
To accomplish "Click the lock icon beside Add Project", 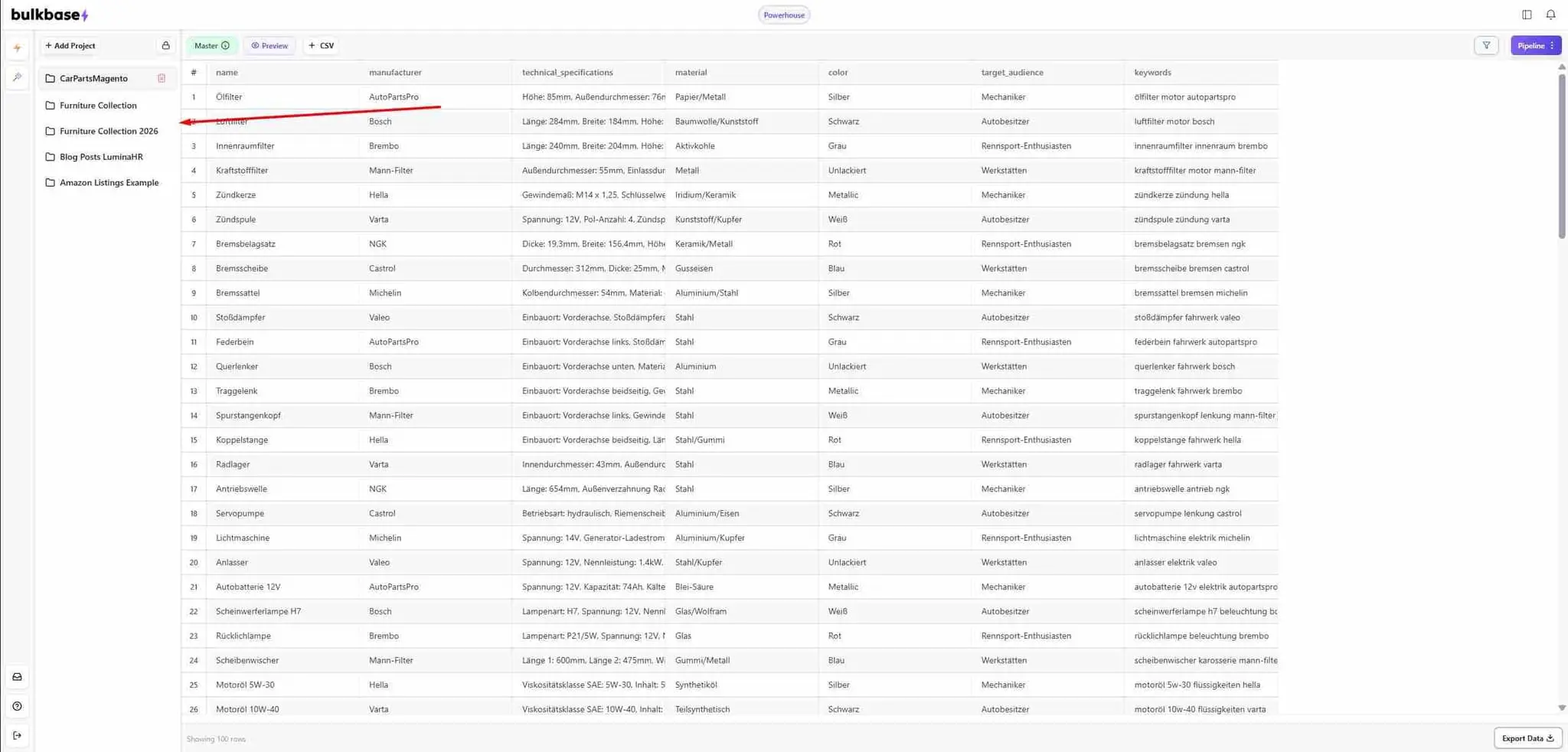I will coord(165,45).
